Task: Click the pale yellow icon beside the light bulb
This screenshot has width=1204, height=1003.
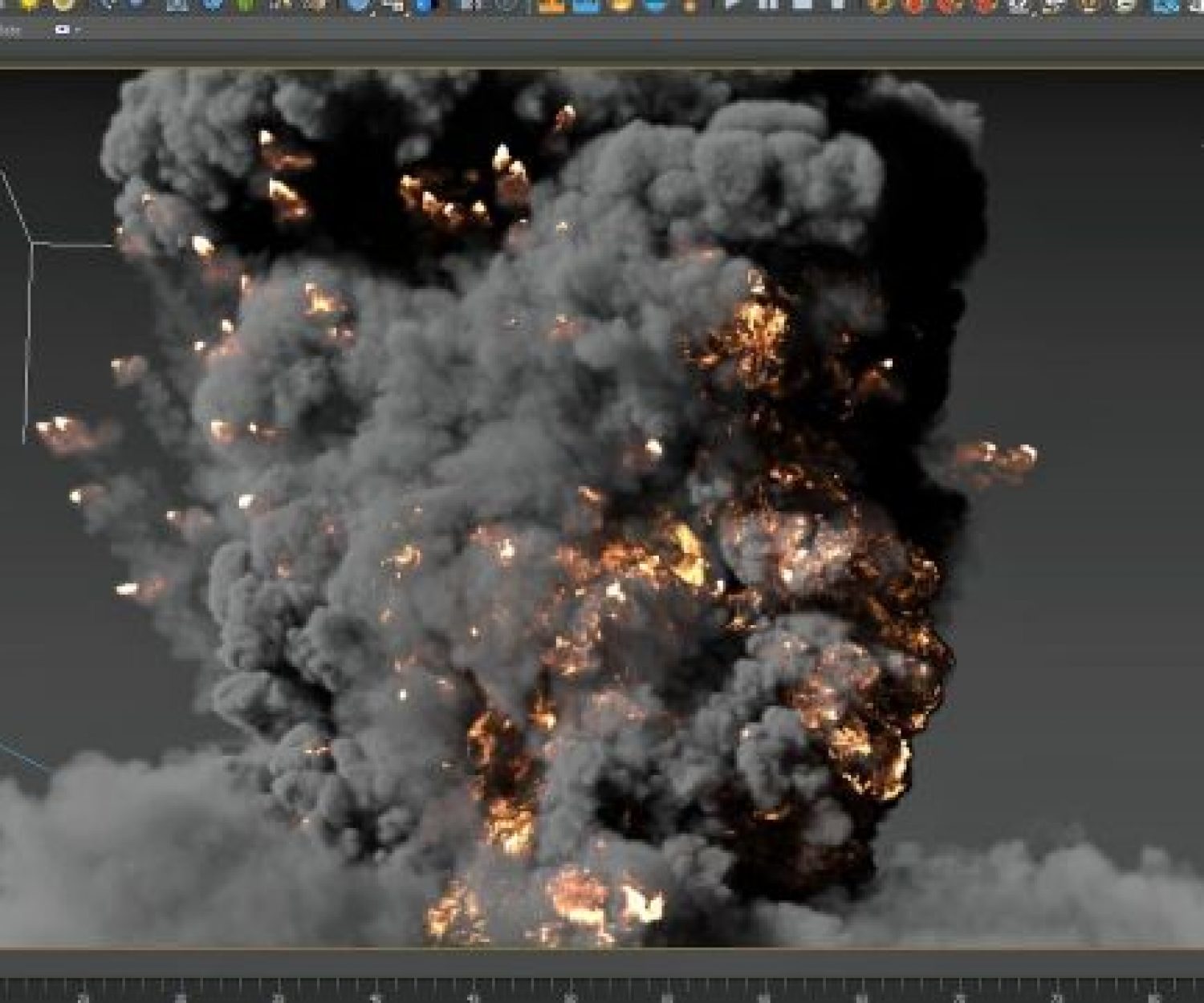Action: coord(63,5)
